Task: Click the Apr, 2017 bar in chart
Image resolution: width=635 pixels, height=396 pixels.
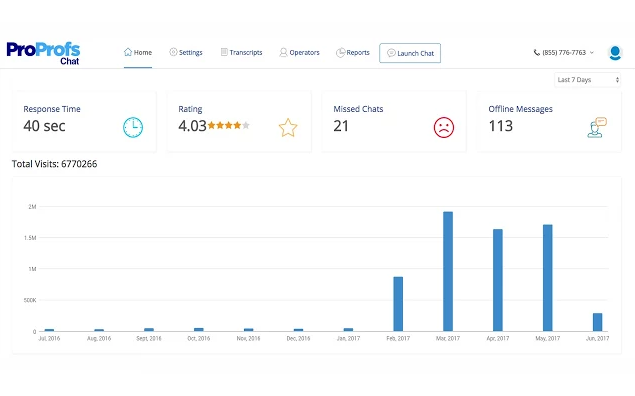Action: 498,280
